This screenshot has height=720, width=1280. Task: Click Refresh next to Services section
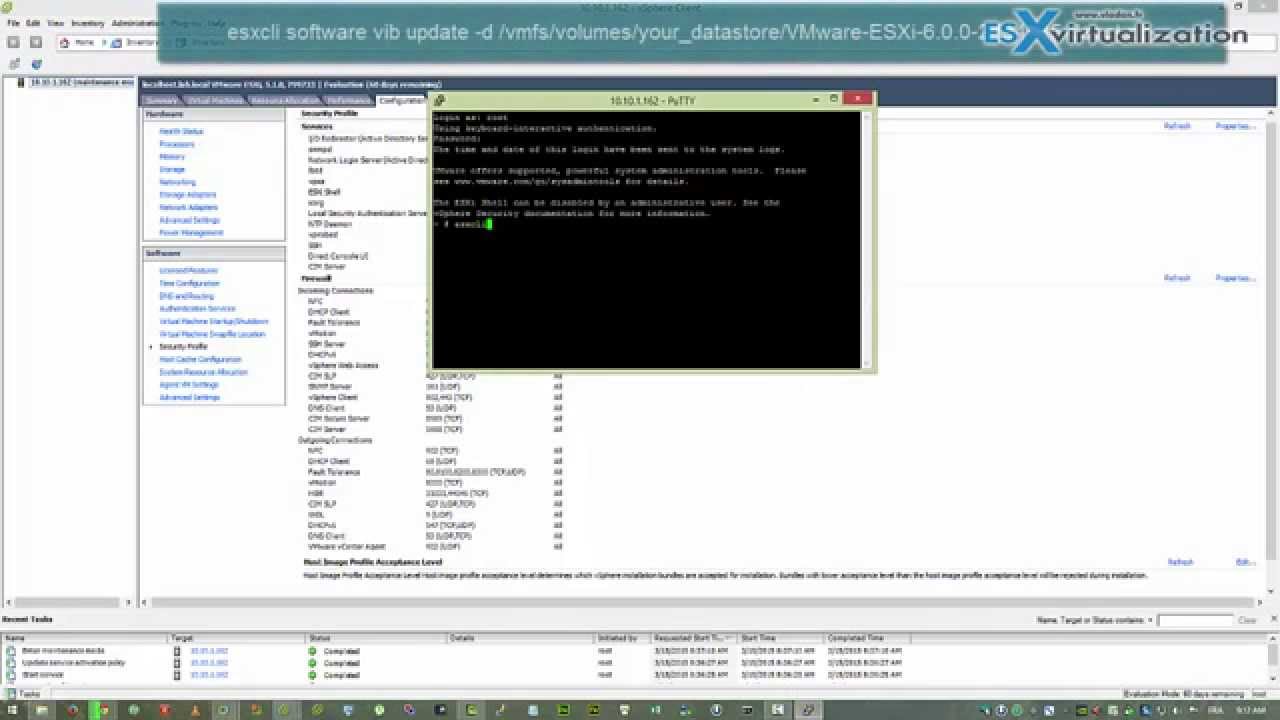coord(1177,126)
